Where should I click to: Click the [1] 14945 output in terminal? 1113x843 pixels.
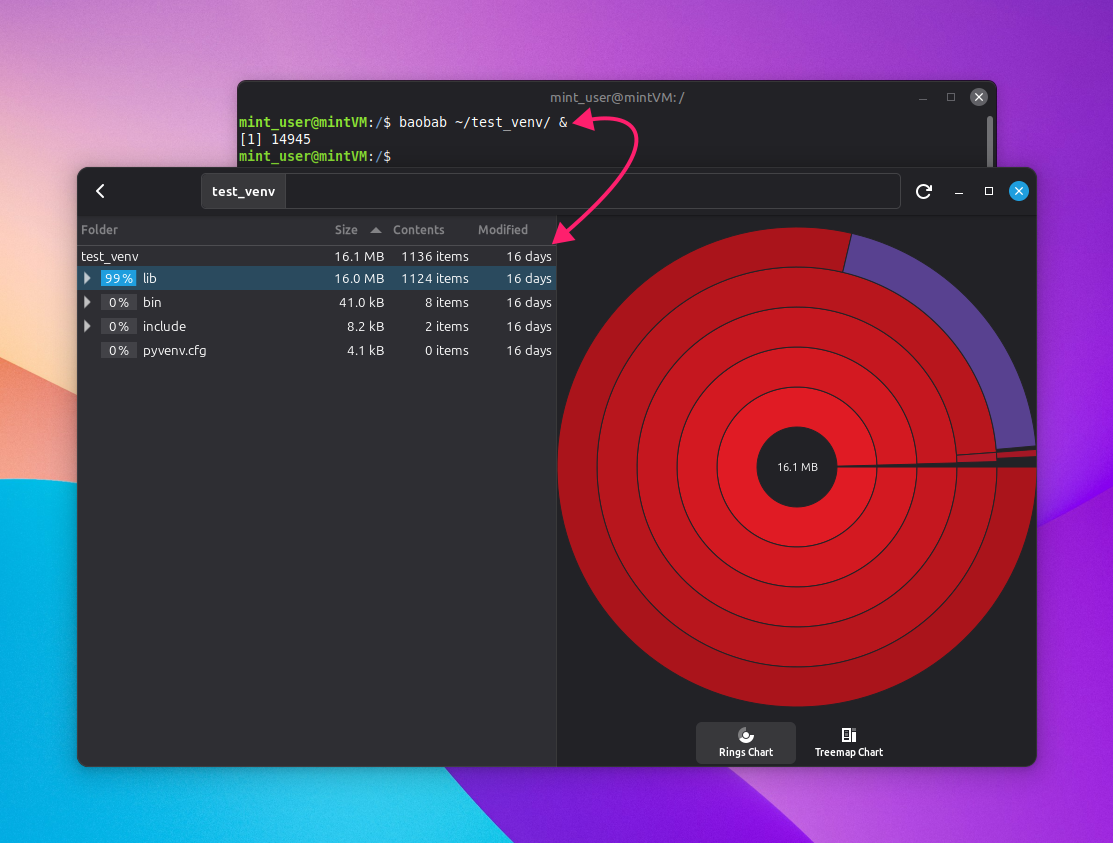[275, 139]
